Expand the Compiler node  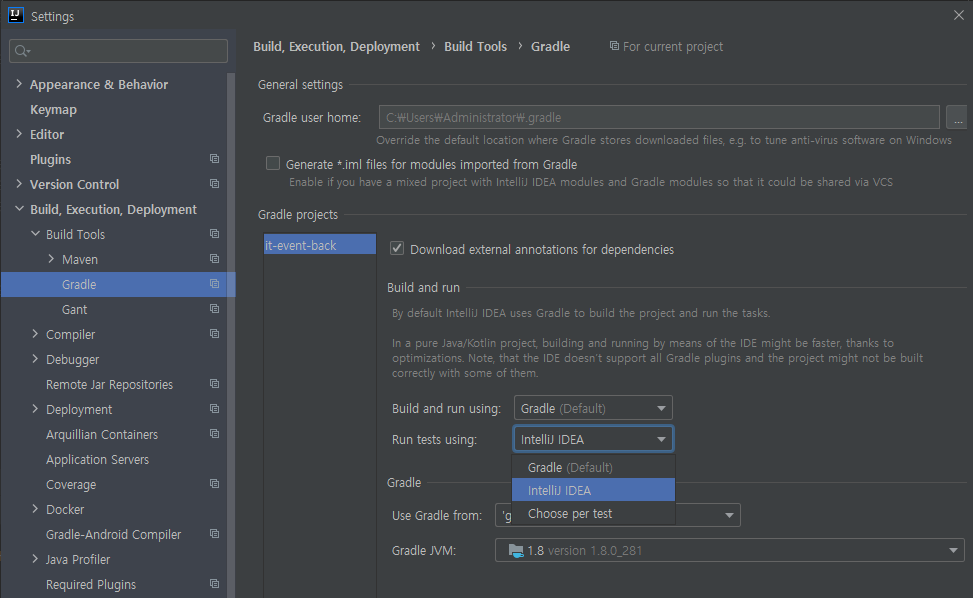35,334
